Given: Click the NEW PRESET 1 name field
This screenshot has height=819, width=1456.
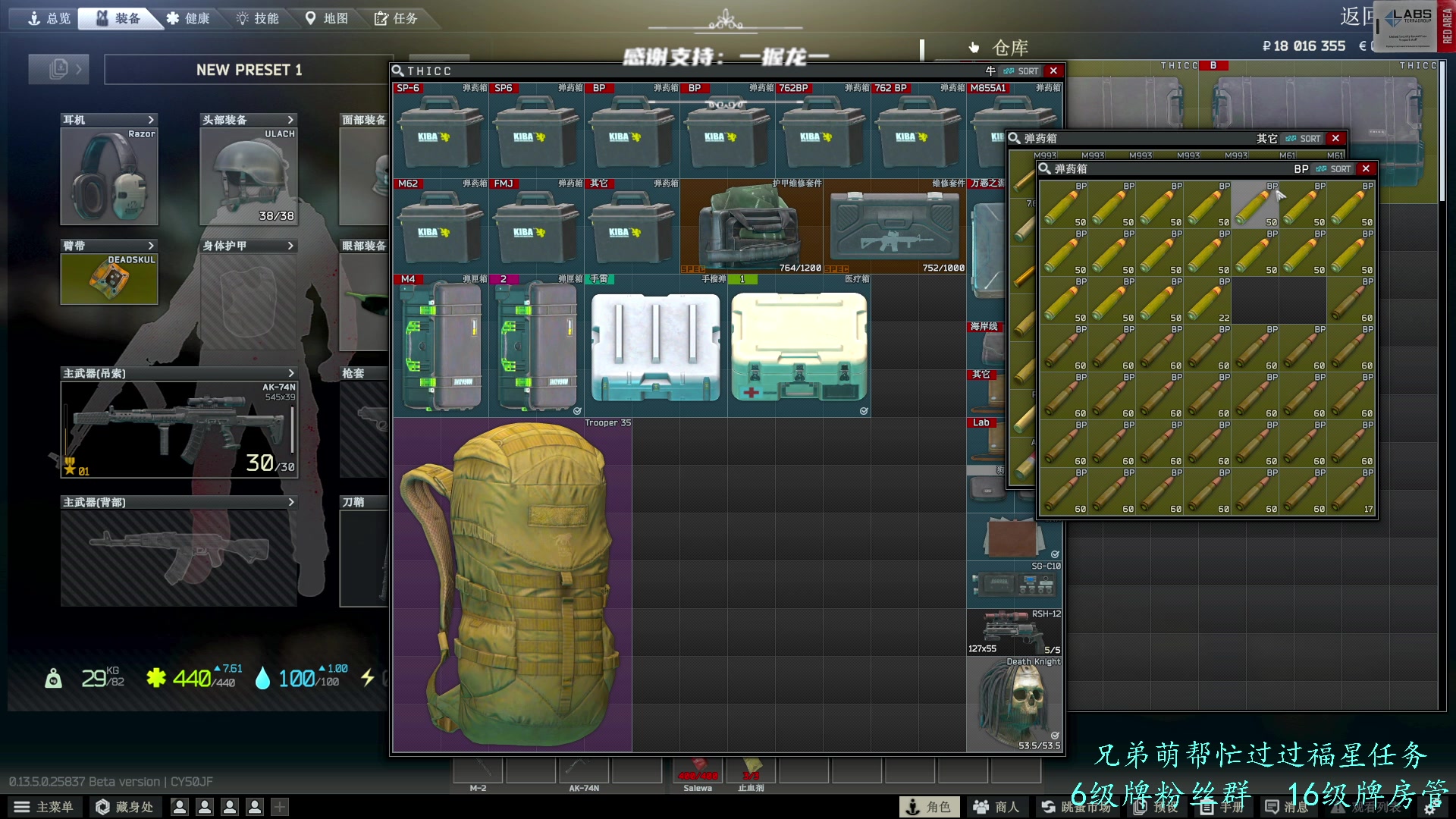Looking at the screenshot, I should pos(249,69).
